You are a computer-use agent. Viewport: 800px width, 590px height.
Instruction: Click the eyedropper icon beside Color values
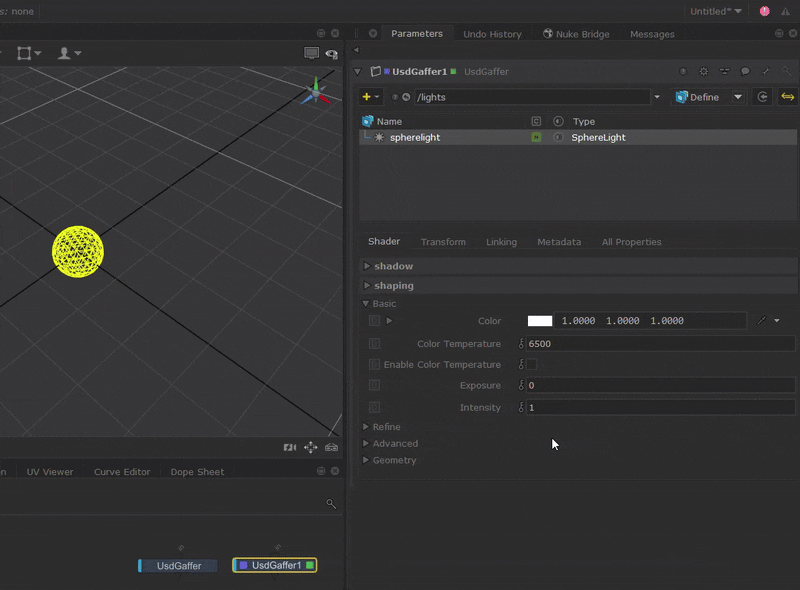(x=762, y=321)
